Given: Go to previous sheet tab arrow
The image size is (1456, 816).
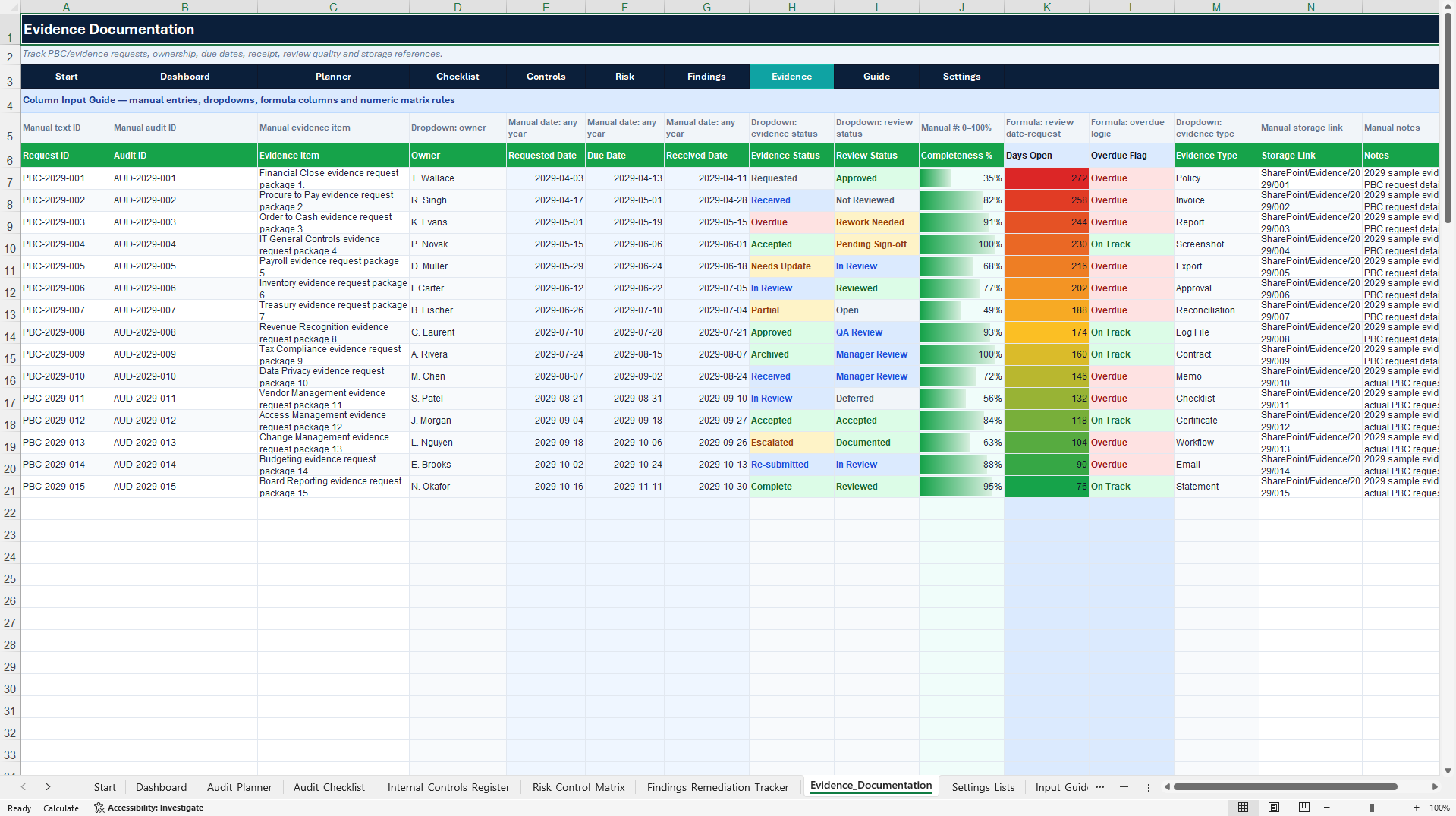Looking at the screenshot, I should pos(24,787).
